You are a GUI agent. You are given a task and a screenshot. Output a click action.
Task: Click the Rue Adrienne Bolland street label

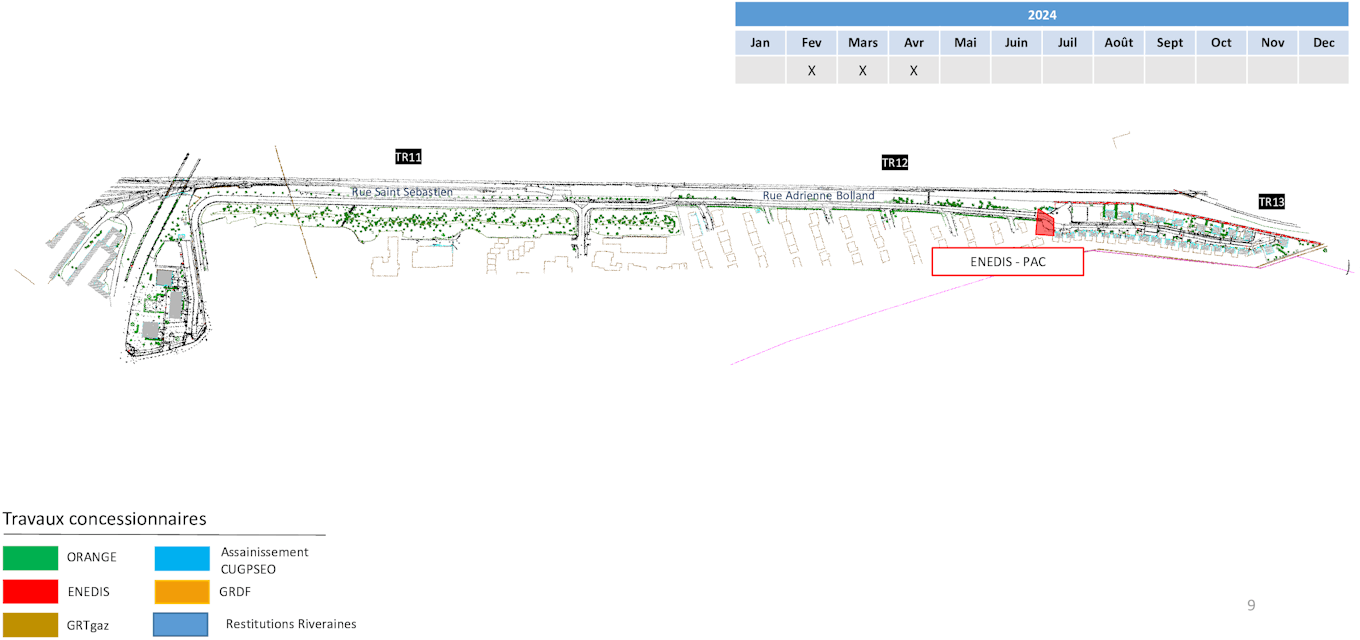pos(818,196)
